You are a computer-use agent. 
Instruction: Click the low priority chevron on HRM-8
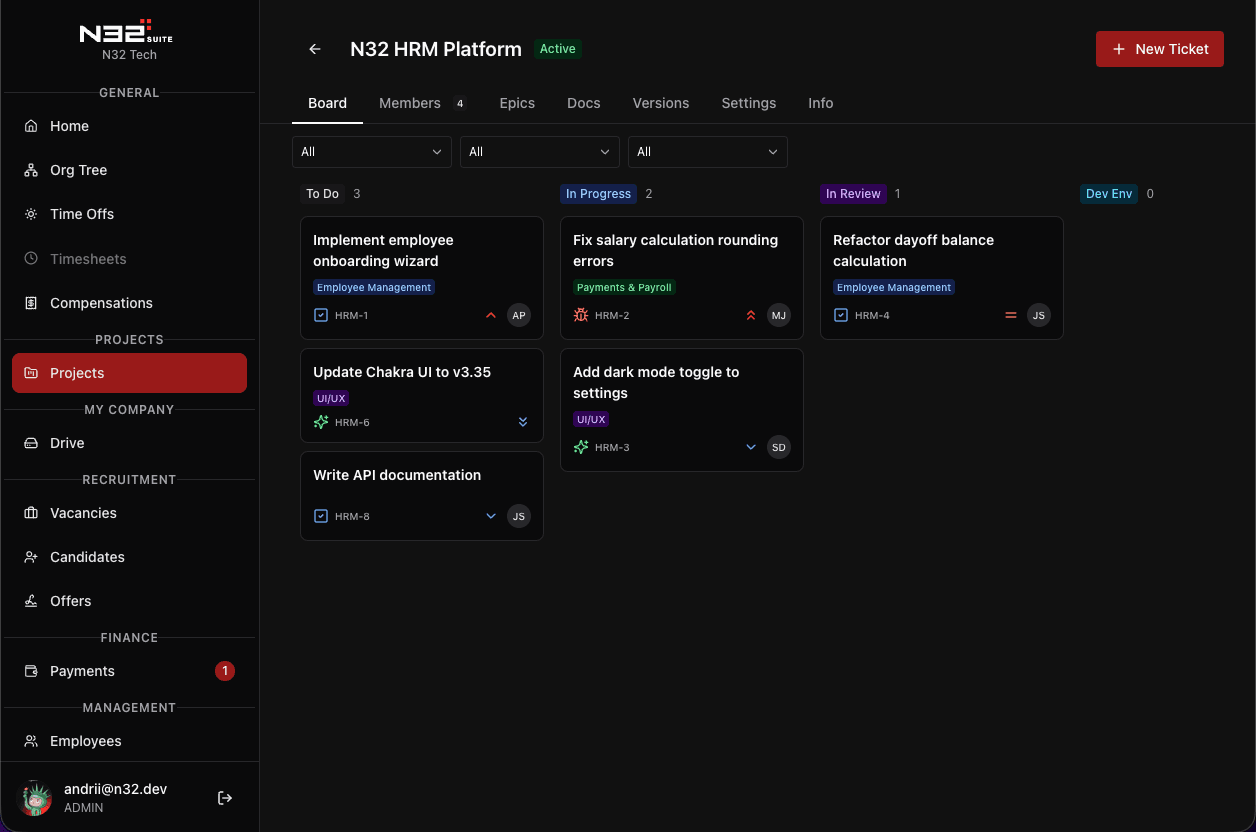click(490, 516)
